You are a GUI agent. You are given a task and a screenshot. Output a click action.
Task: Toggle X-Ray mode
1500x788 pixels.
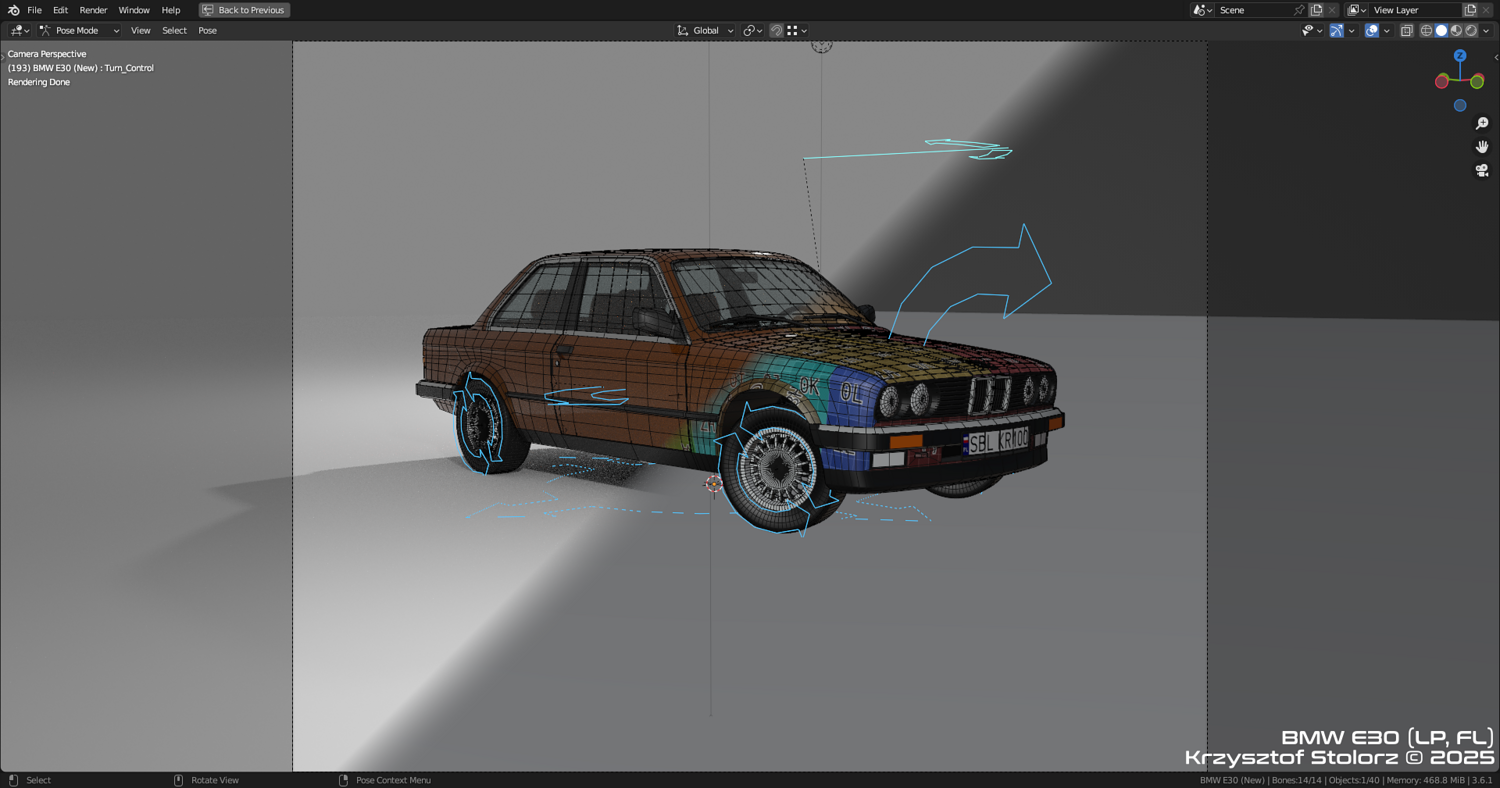click(x=1406, y=31)
